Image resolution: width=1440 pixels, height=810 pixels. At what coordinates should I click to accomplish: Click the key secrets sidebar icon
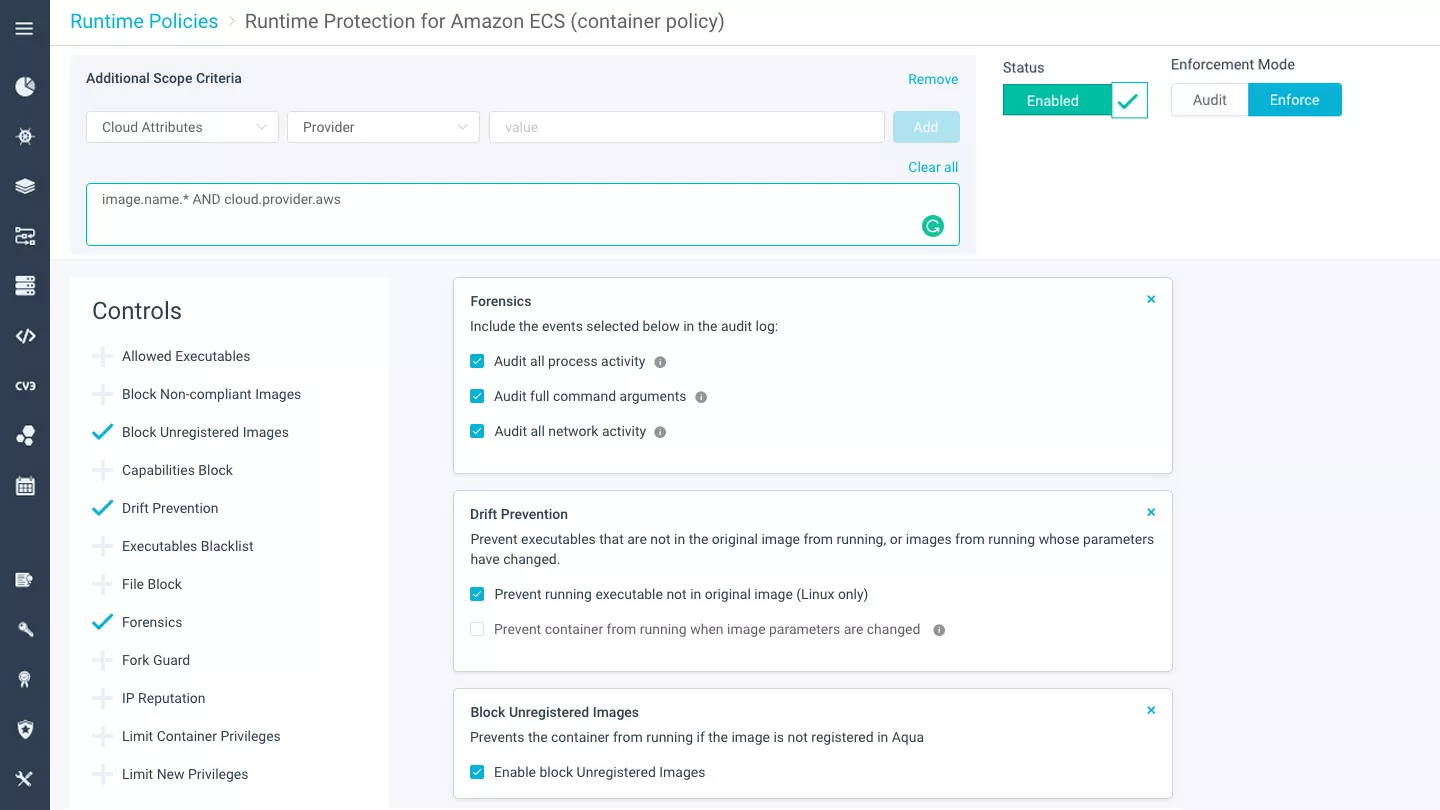25,629
